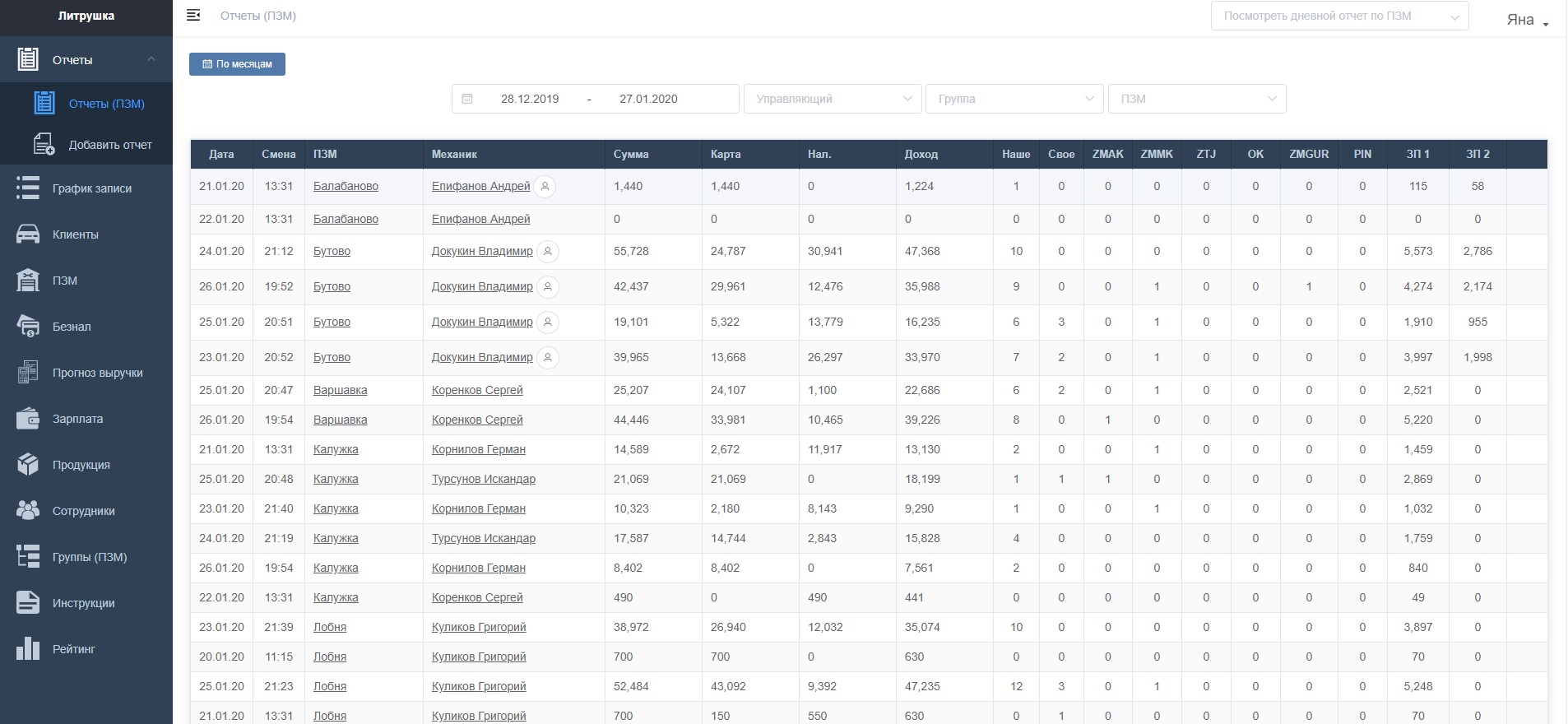This screenshot has width=1568, height=724.
Task: Click the start date 28.12.2019 field
Action: click(x=530, y=99)
